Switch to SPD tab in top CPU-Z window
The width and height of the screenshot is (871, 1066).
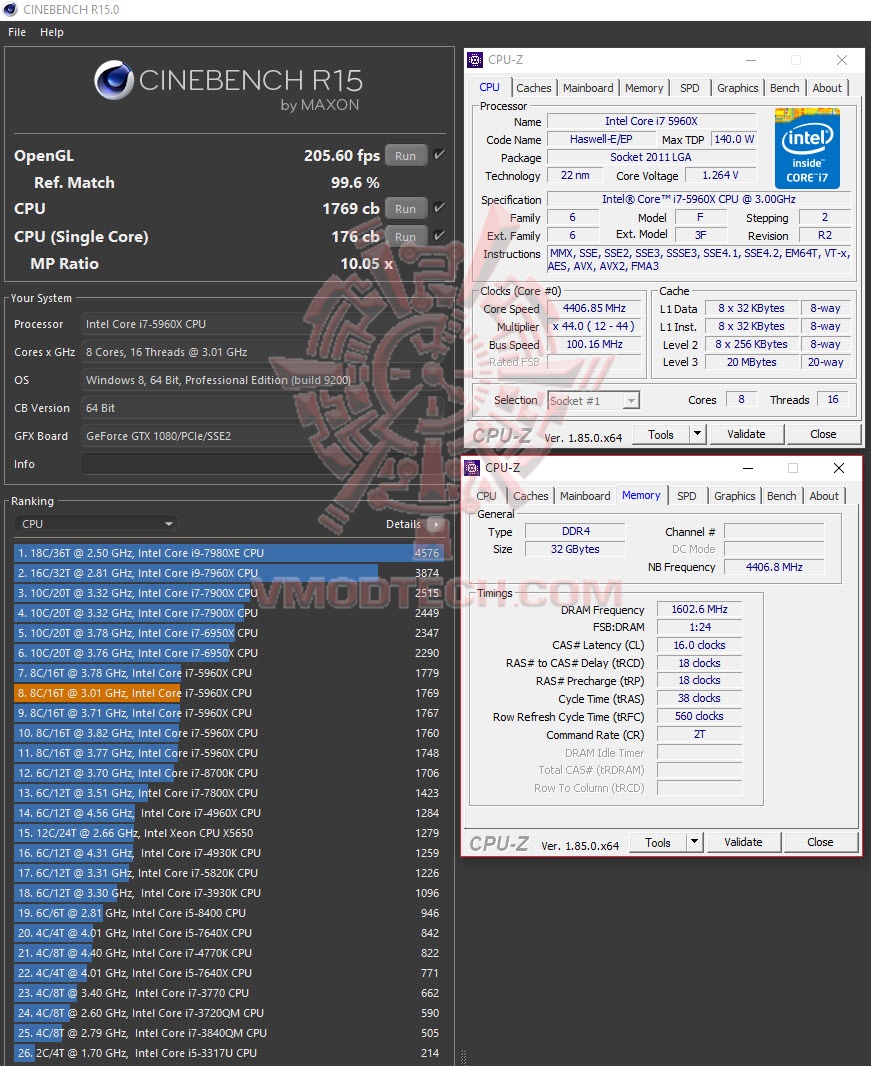point(689,88)
